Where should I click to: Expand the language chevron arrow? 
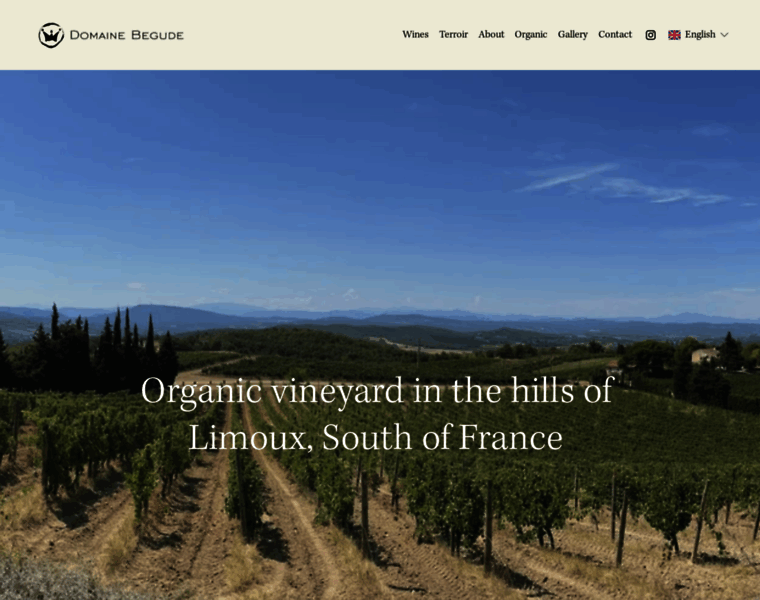724,35
